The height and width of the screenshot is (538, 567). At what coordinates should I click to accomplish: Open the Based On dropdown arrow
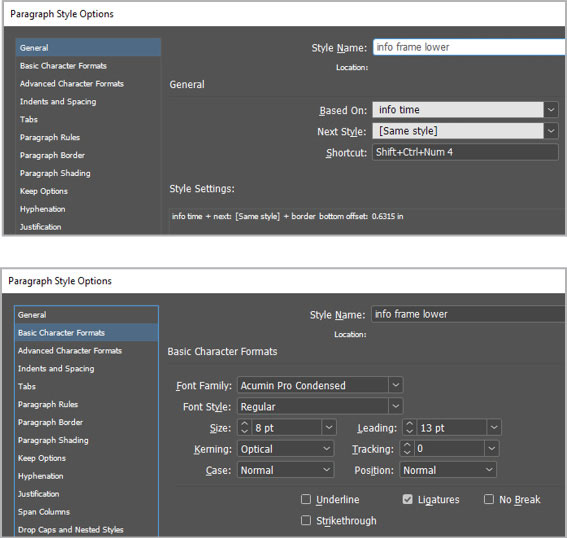click(x=550, y=110)
